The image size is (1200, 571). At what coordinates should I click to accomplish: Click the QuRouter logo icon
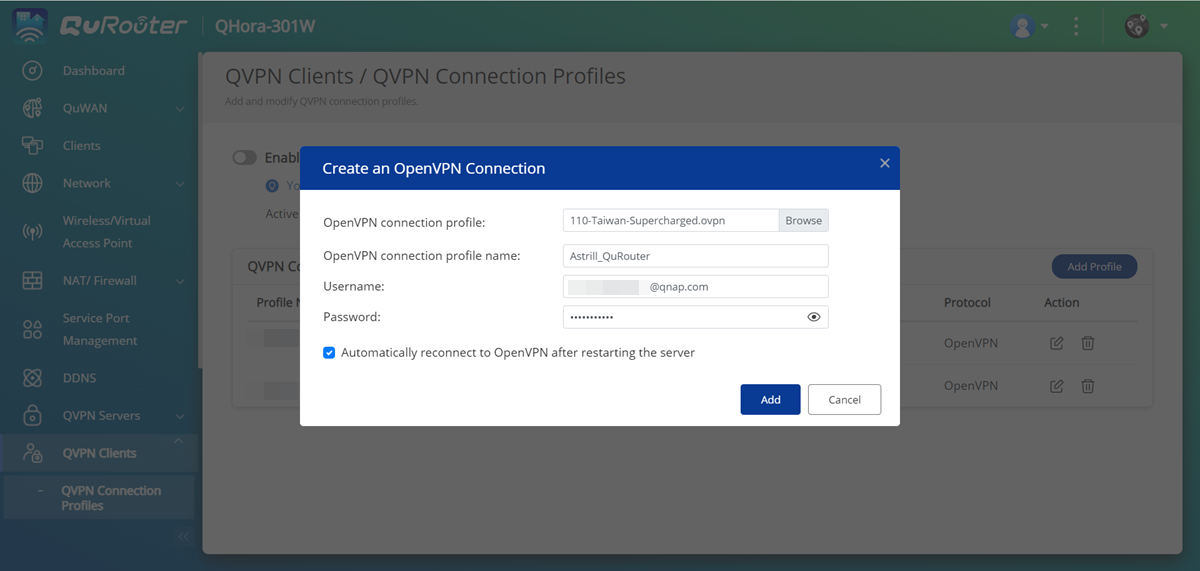point(31,26)
